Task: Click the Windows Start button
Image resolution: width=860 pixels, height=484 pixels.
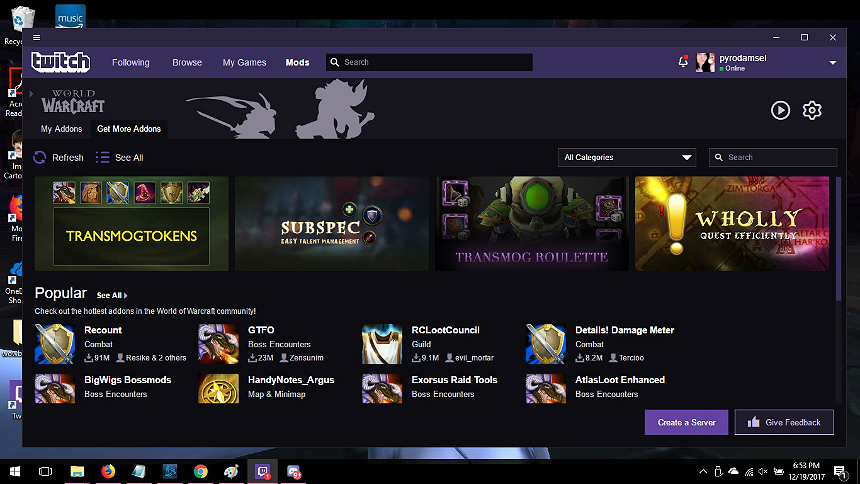Action: pyautogui.click(x=15, y=471)
